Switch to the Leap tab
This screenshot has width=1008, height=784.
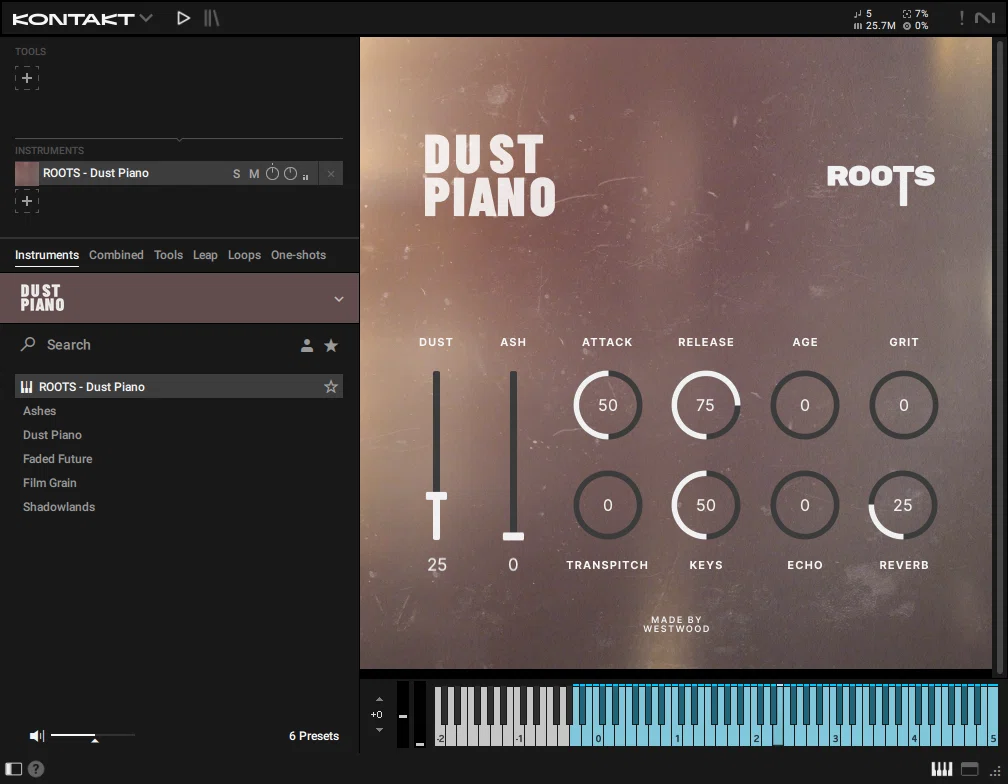205,255
